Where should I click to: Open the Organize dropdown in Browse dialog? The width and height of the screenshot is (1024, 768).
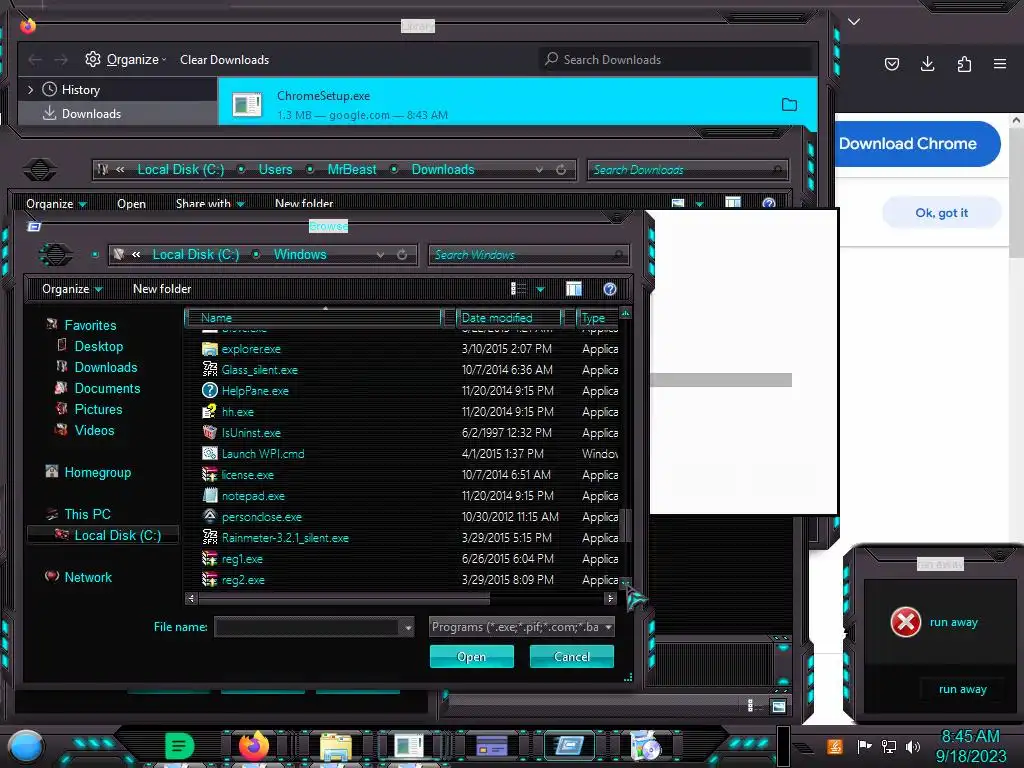pyautogui.click(x=72, y=289)
